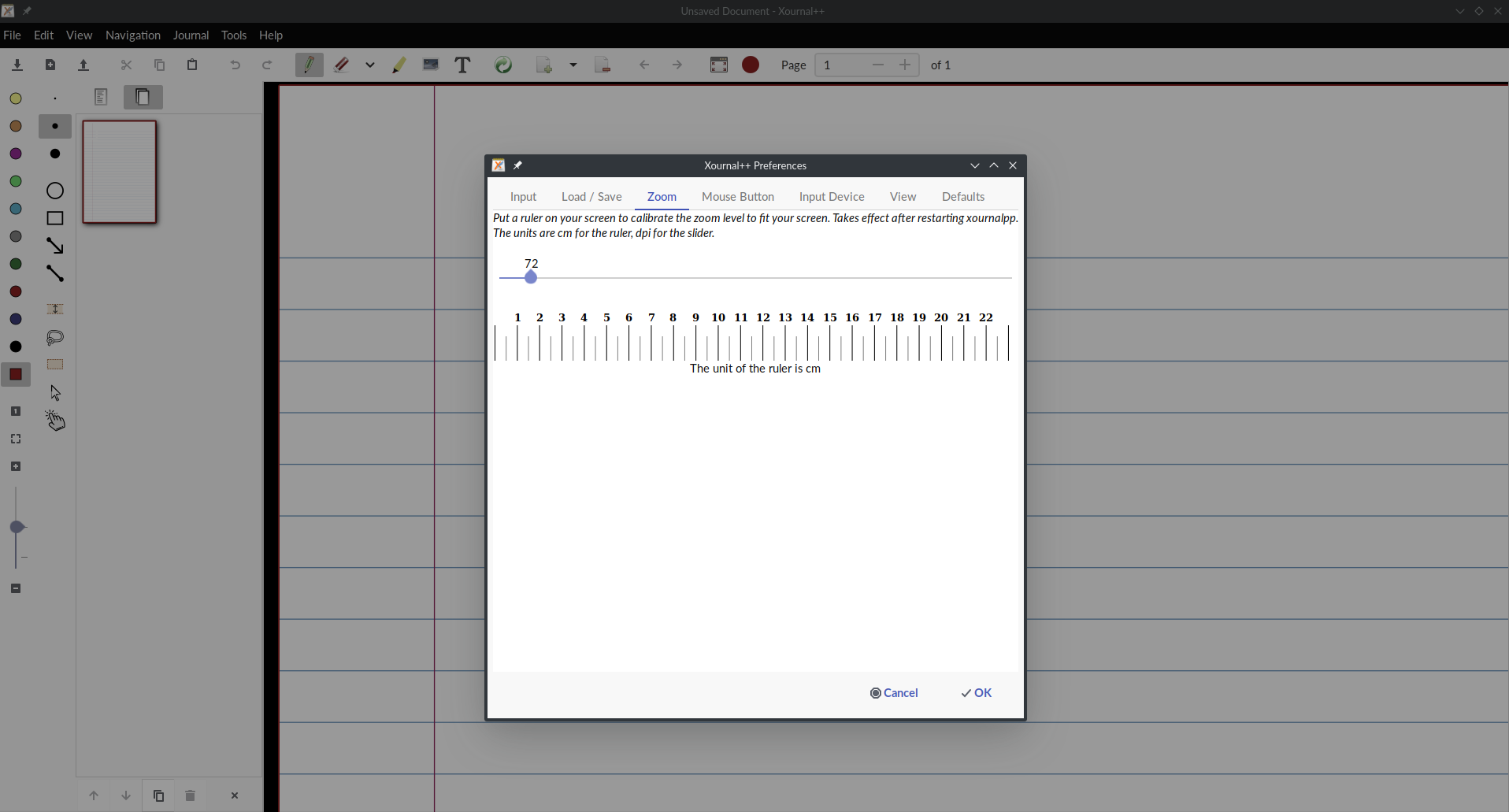This screenshot has height=812, width=1509.
Task: Switch to the Mouse Button tab
Action: point(737,197)
